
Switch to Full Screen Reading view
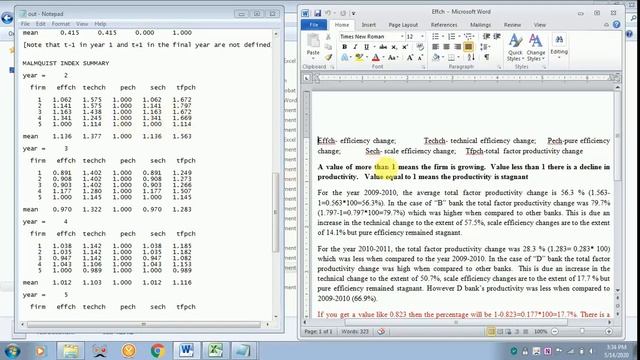(x=500, y=331)
